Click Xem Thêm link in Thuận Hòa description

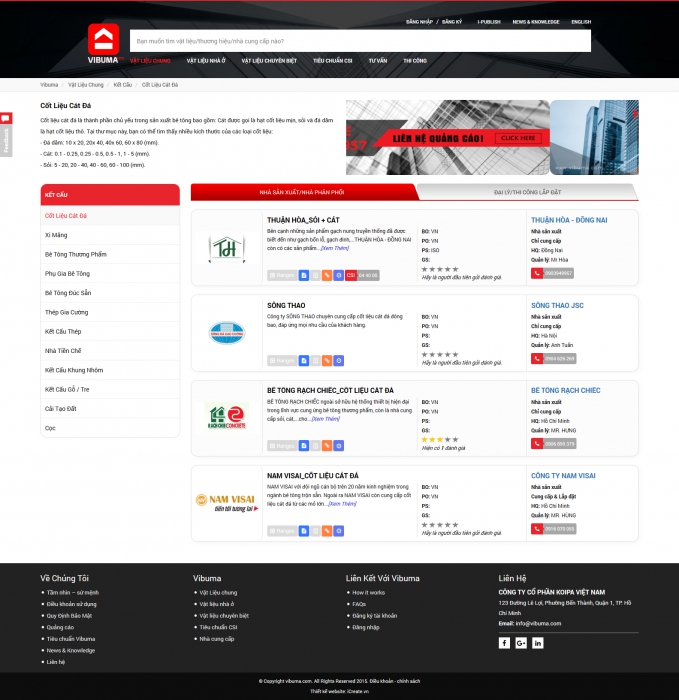[x=335, y=248]
